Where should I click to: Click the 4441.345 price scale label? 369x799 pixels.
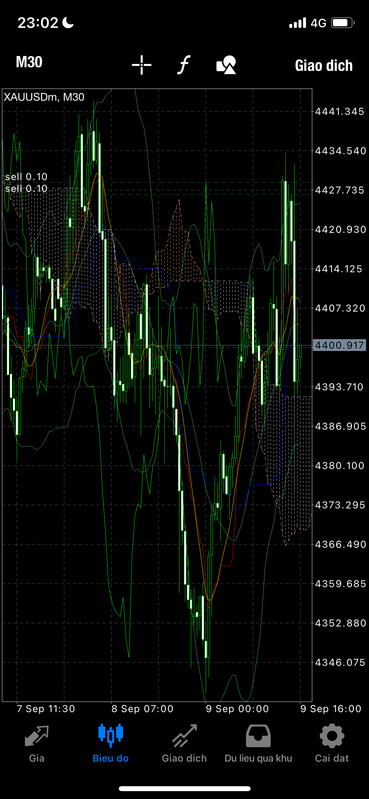(340, 111)
